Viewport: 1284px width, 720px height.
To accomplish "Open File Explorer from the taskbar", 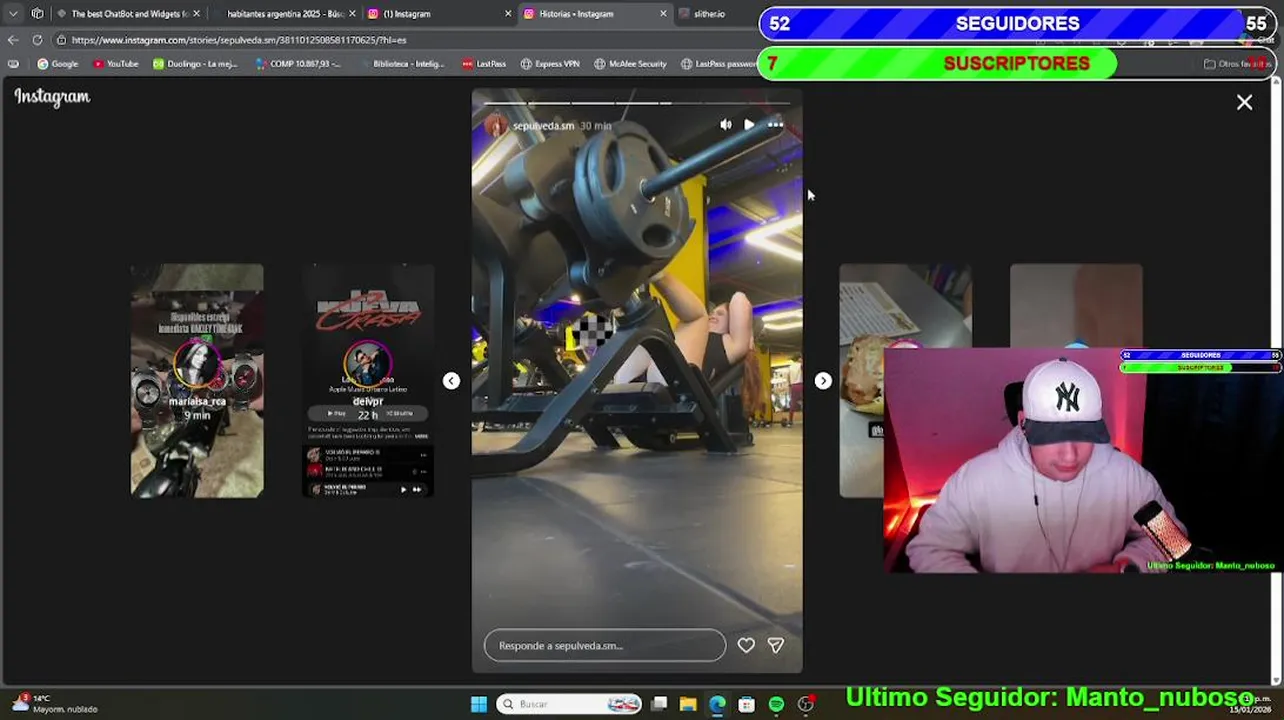I will click(688, 704).
